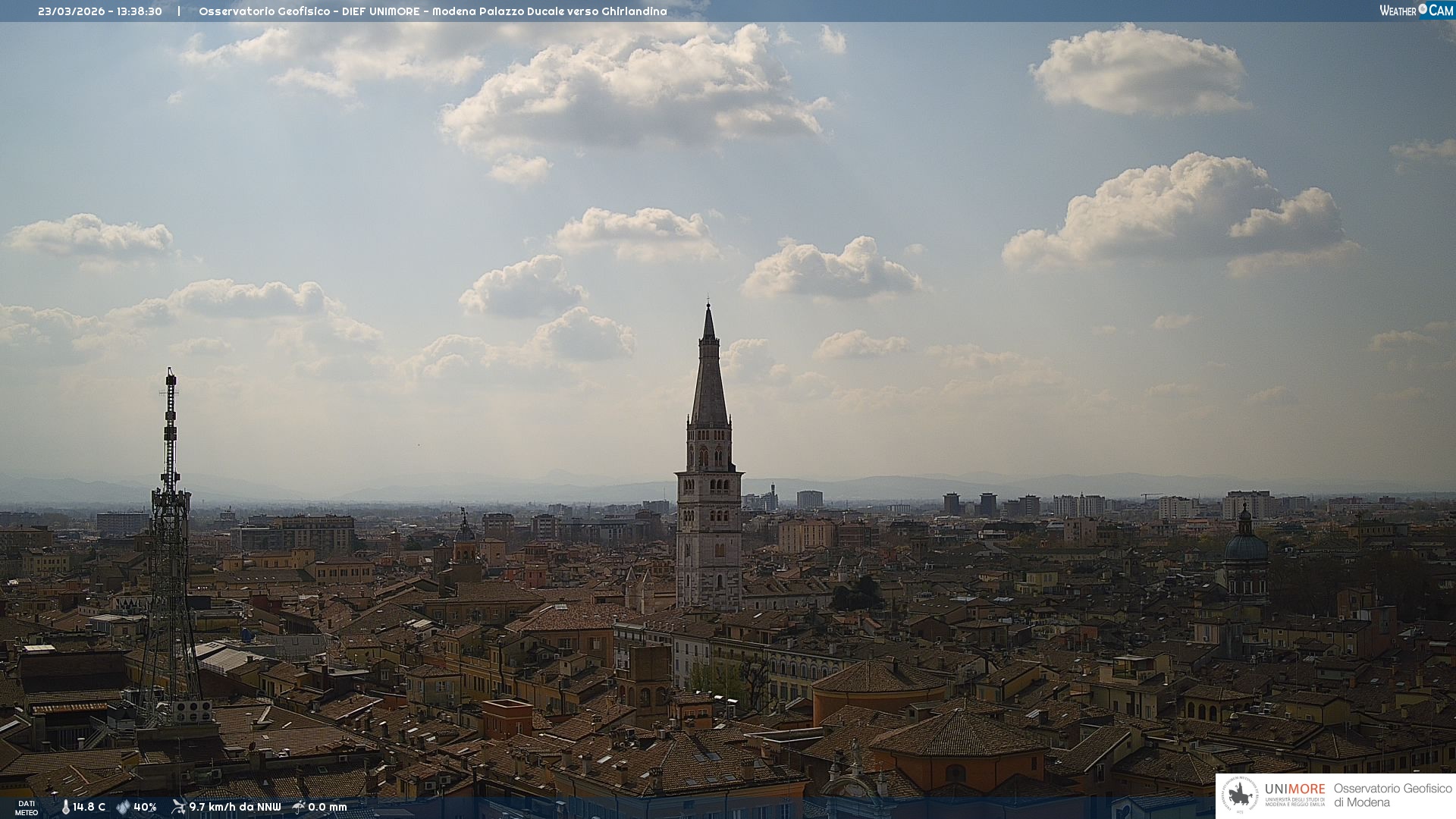Image resolution: width=1456 pixels, height=819 pixels.
Task: Click the Osservatorio Geofisico DIEF UNIMORE title text
Action: [432, 11]
